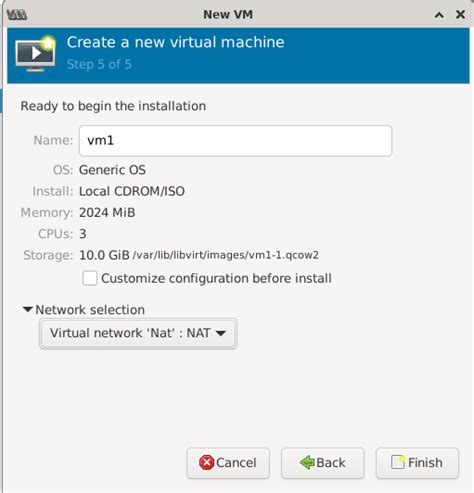Click 'Ready to begin the installation' text

pos(113,106)
